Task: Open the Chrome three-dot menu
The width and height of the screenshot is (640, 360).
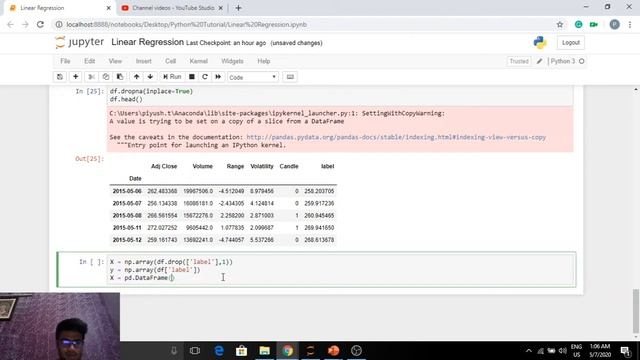Action: point(630,24)
